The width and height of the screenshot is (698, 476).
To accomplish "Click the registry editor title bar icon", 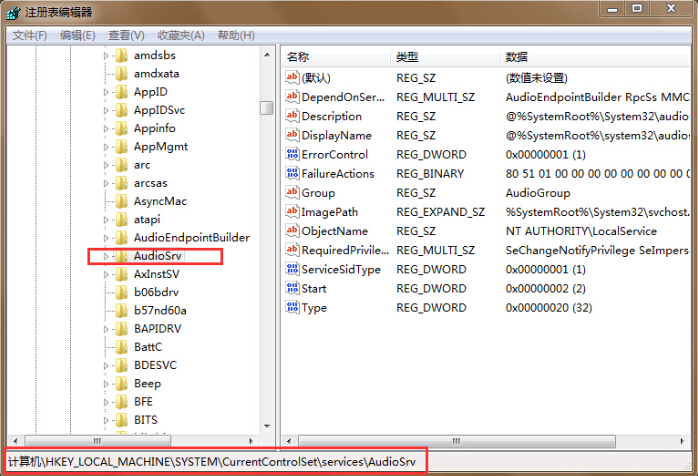I will point(11,12).
